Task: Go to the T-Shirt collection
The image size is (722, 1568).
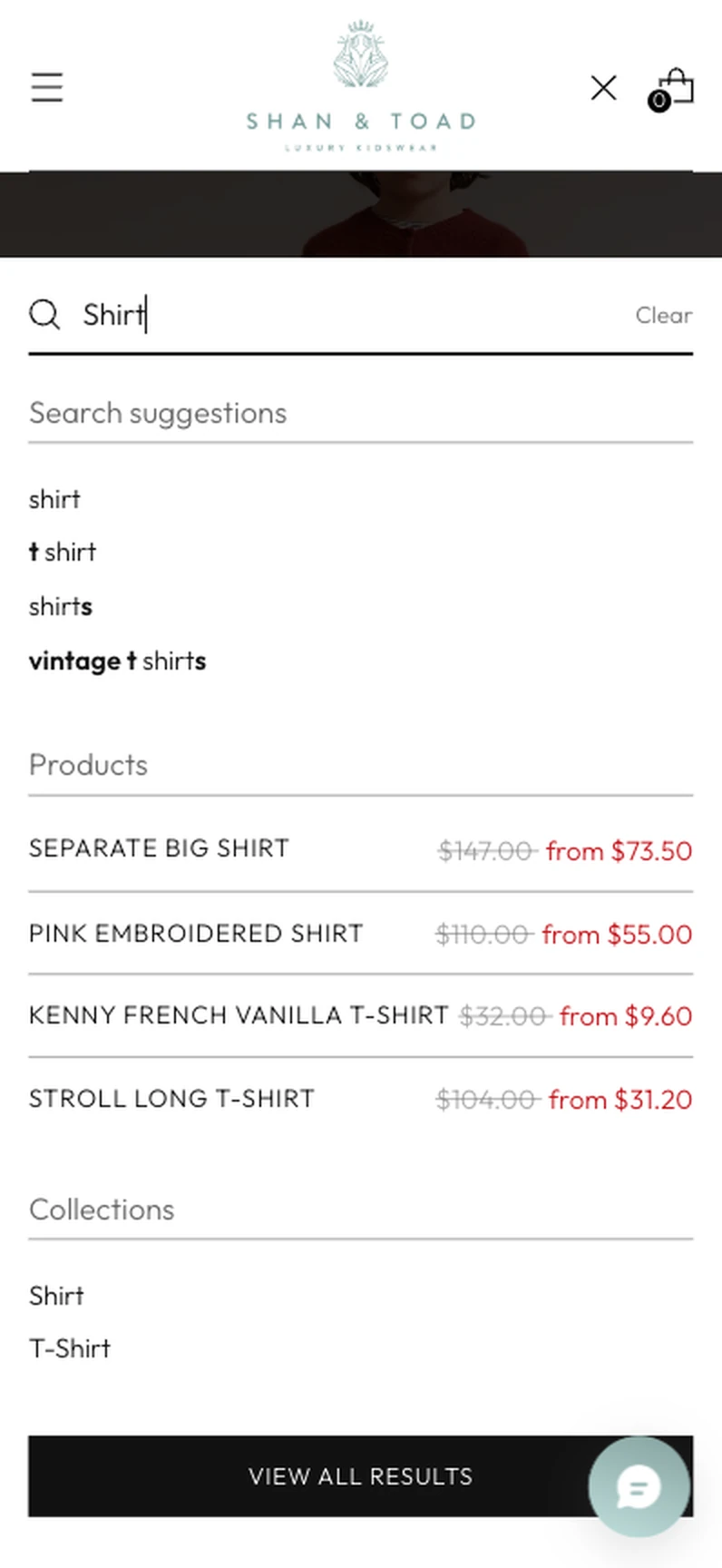Action: (70, 1348)
